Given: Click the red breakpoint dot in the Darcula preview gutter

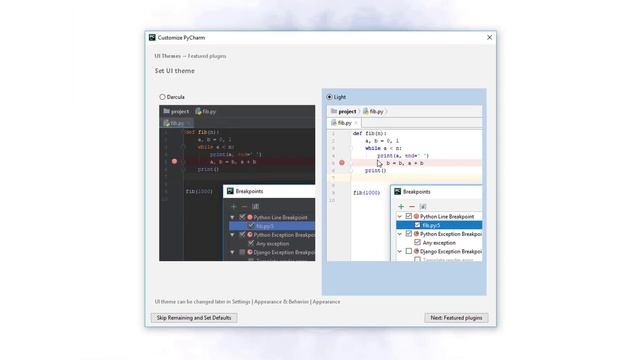Looking at the screenshot, I should coord(175,162).
